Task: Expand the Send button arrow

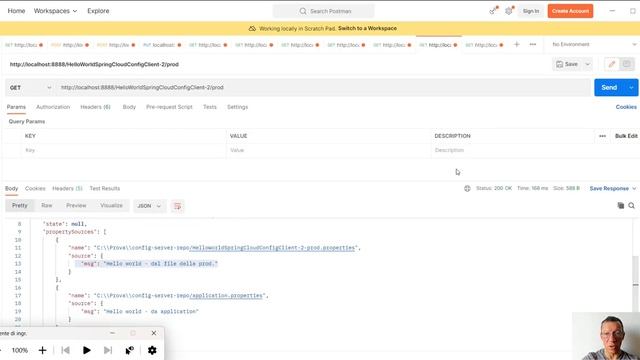Action: point(631,88)
